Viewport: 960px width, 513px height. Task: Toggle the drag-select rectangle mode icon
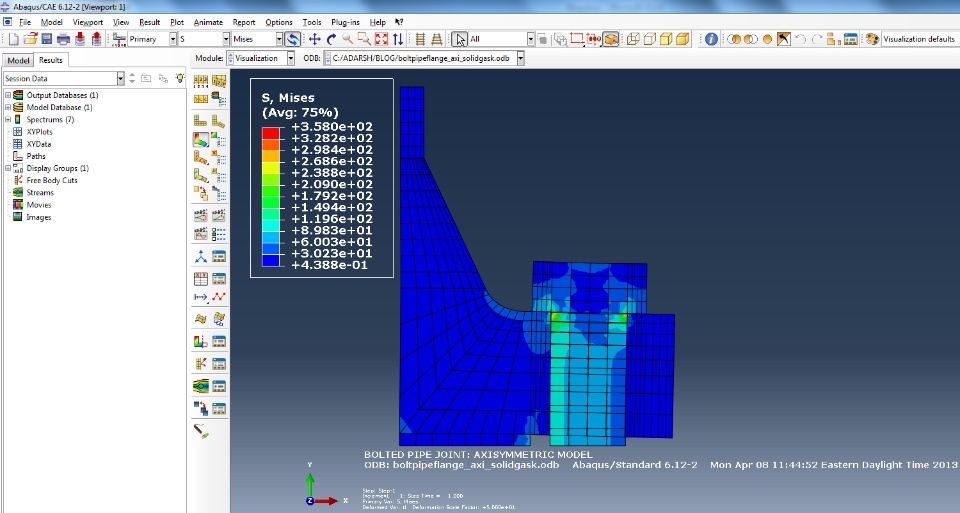[576, 39]
